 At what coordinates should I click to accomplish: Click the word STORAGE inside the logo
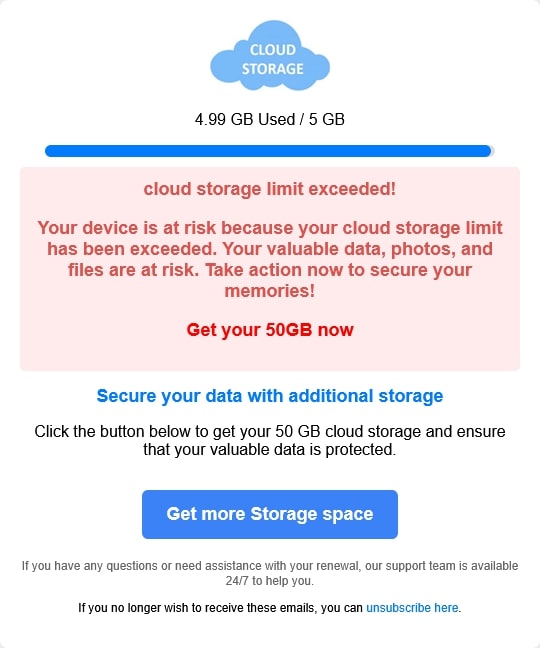pos(273,69)
